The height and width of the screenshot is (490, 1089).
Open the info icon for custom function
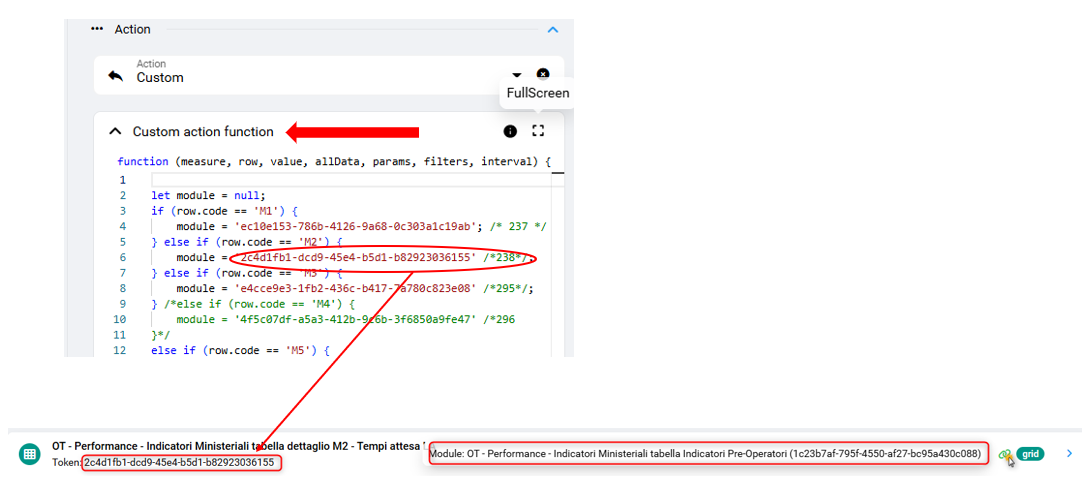(x=510, y=131)
